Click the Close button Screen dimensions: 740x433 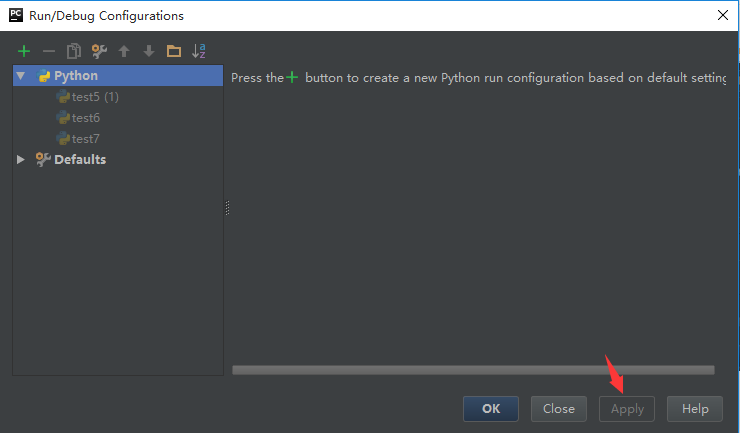(559, 409)
